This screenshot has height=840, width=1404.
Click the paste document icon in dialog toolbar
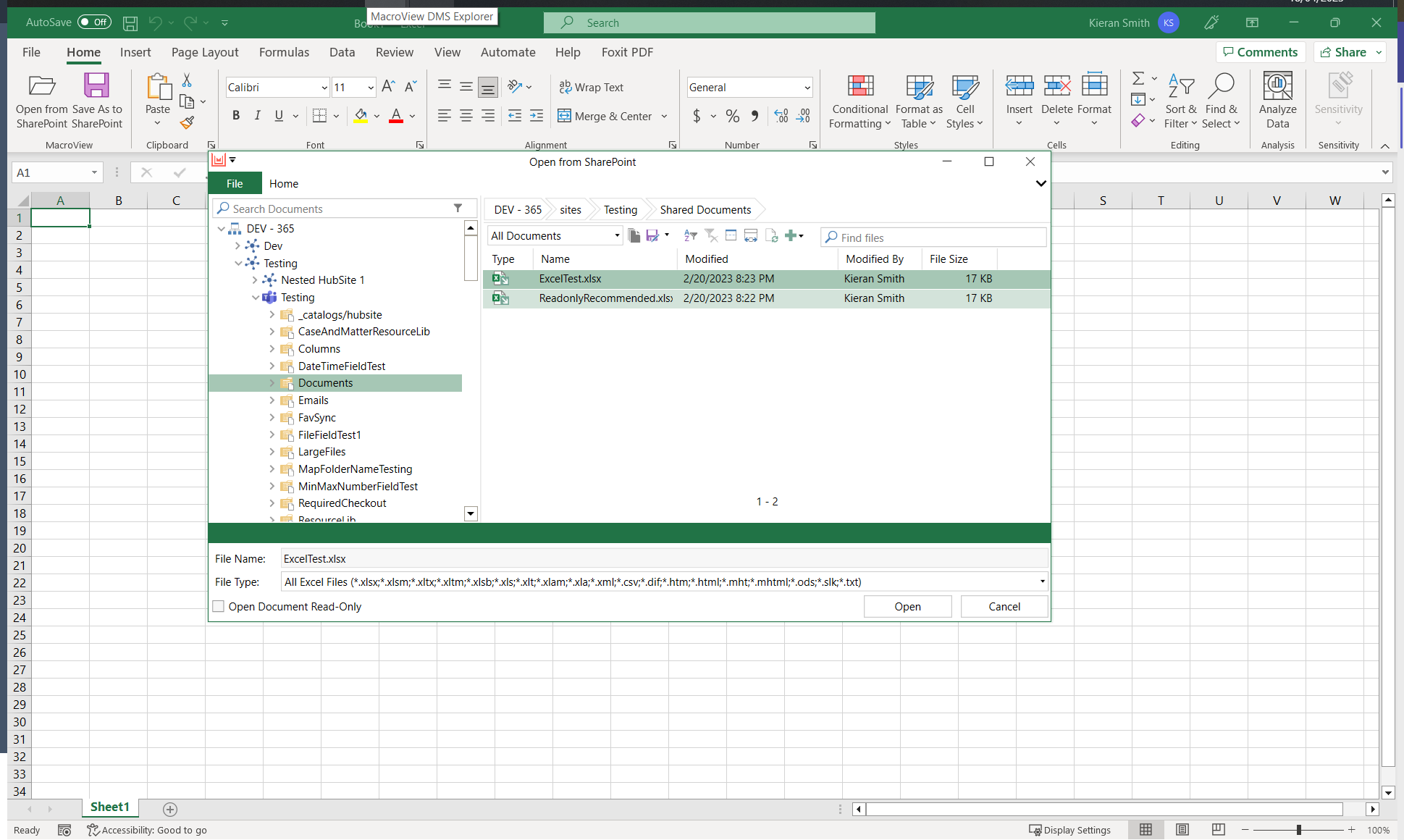click(634, 235)
